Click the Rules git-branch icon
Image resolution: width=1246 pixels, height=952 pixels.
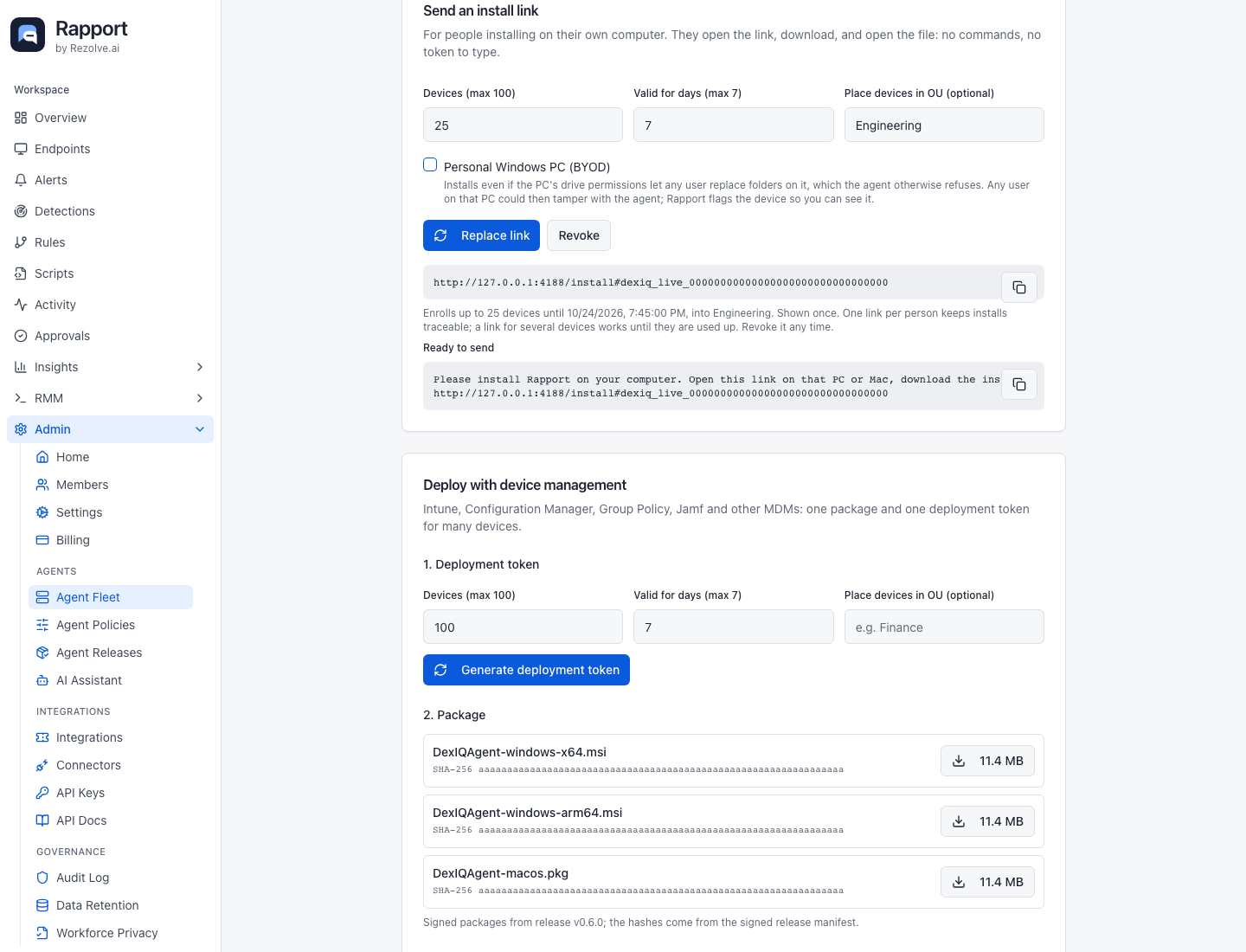21,242
